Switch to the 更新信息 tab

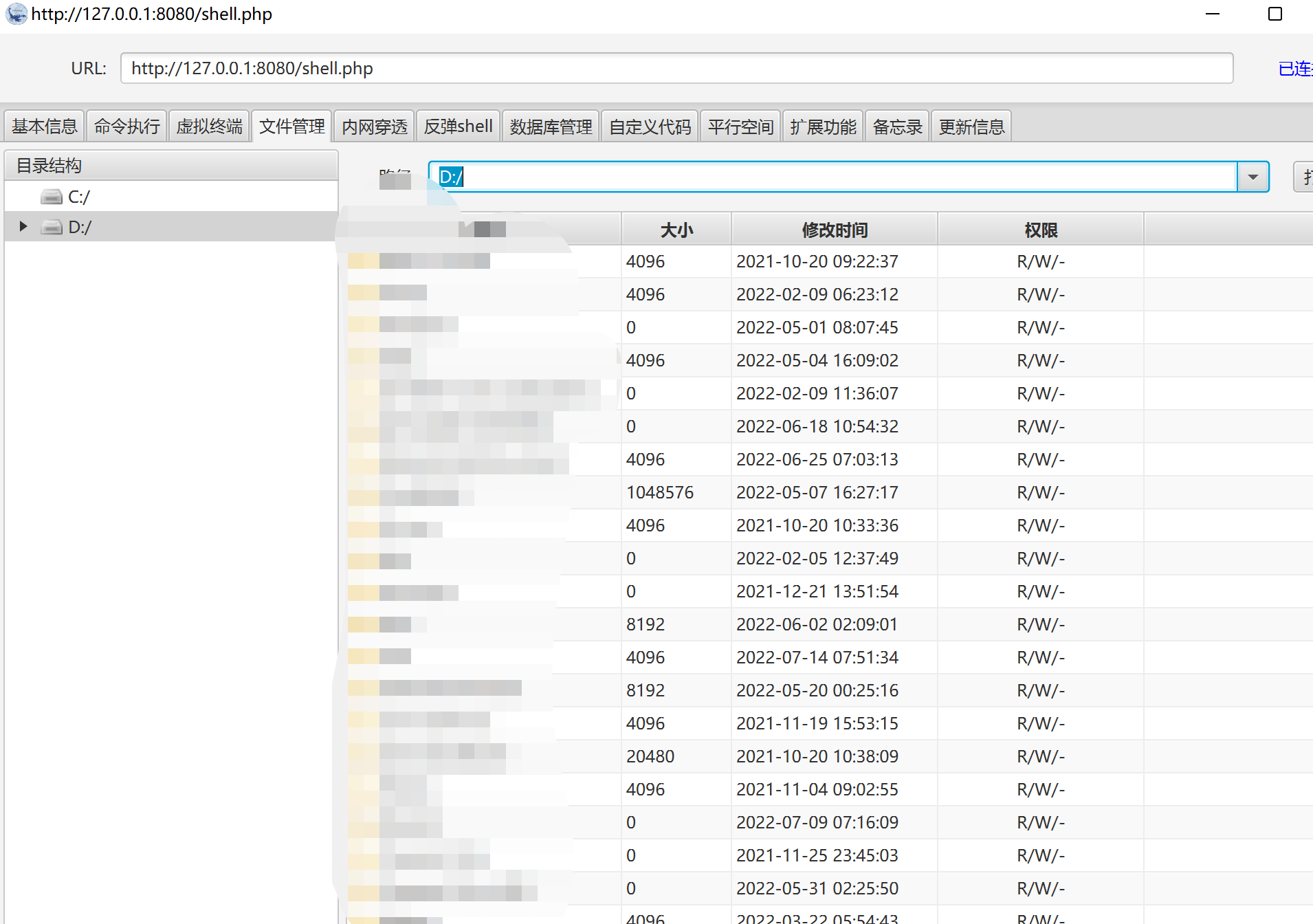click(x=971, y=126)
